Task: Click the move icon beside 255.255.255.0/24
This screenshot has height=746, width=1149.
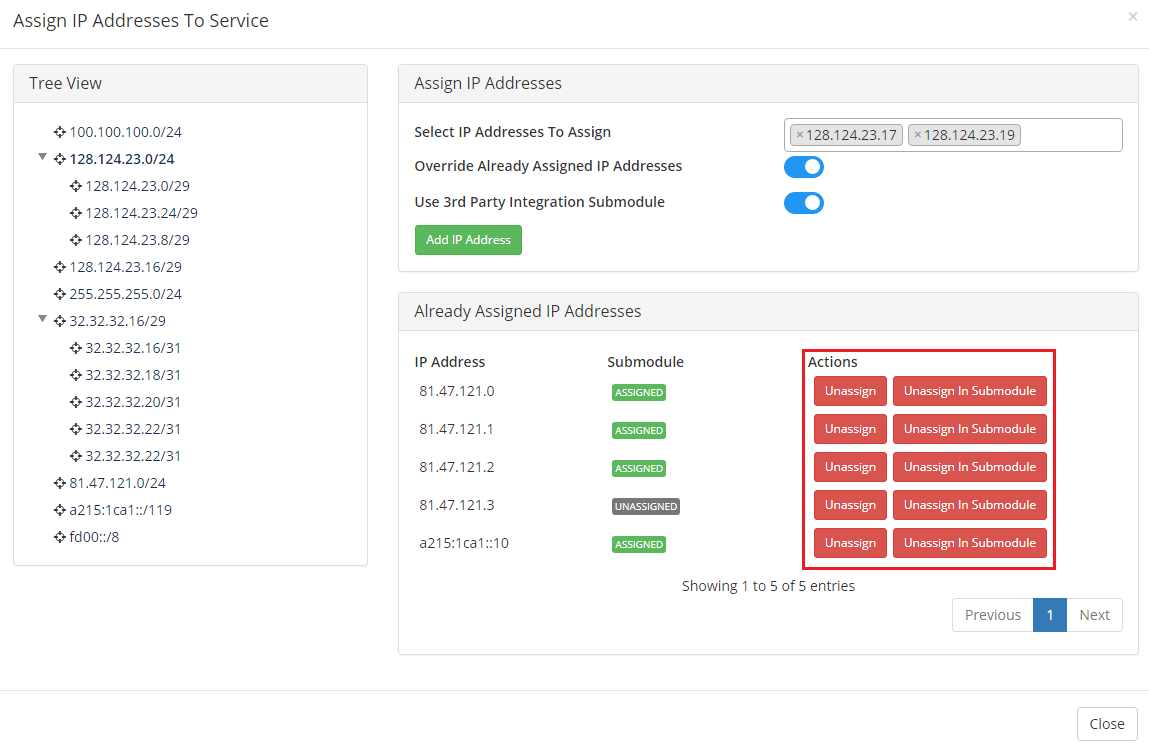Action: [x=59, y=295]
